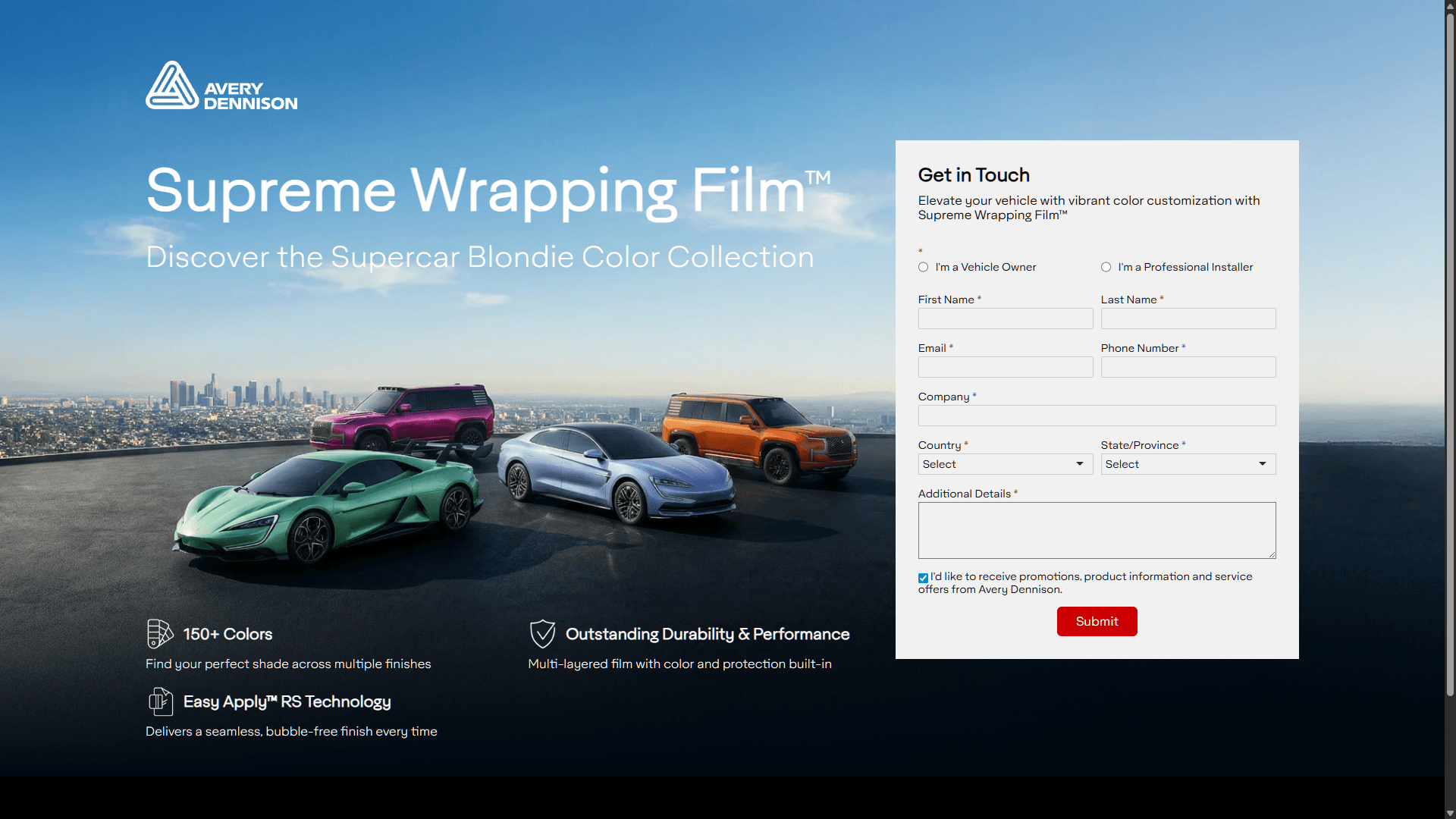Uncheck the promotions opt-in checkbox
The image size is (1456, 819).
pos(923,578)
